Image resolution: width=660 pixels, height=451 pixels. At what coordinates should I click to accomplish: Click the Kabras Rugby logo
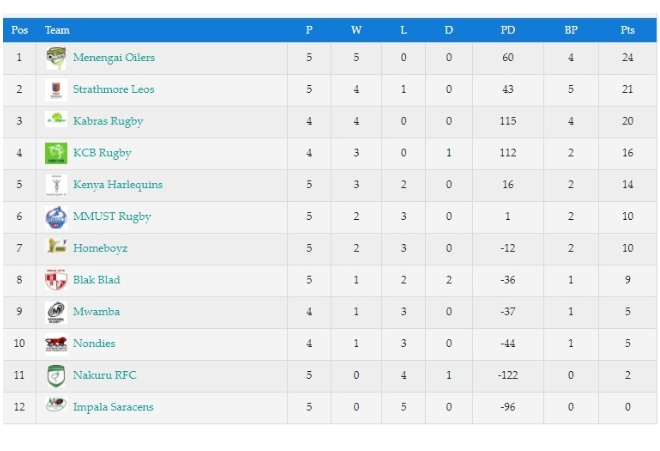tap(56, 120)
